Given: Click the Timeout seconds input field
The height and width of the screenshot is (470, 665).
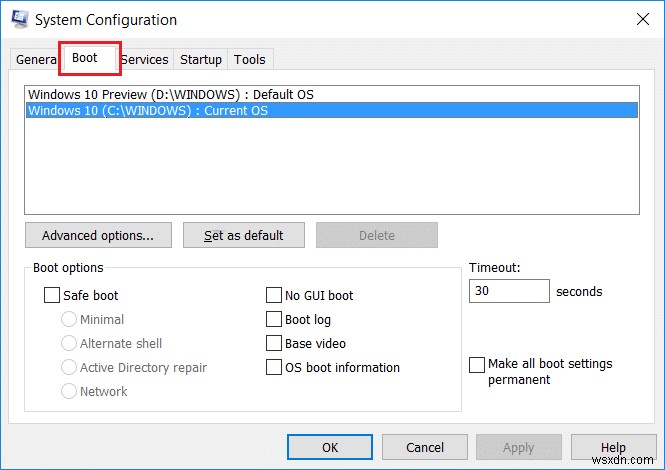Looking at the screenshot, I should pos(509,292).
